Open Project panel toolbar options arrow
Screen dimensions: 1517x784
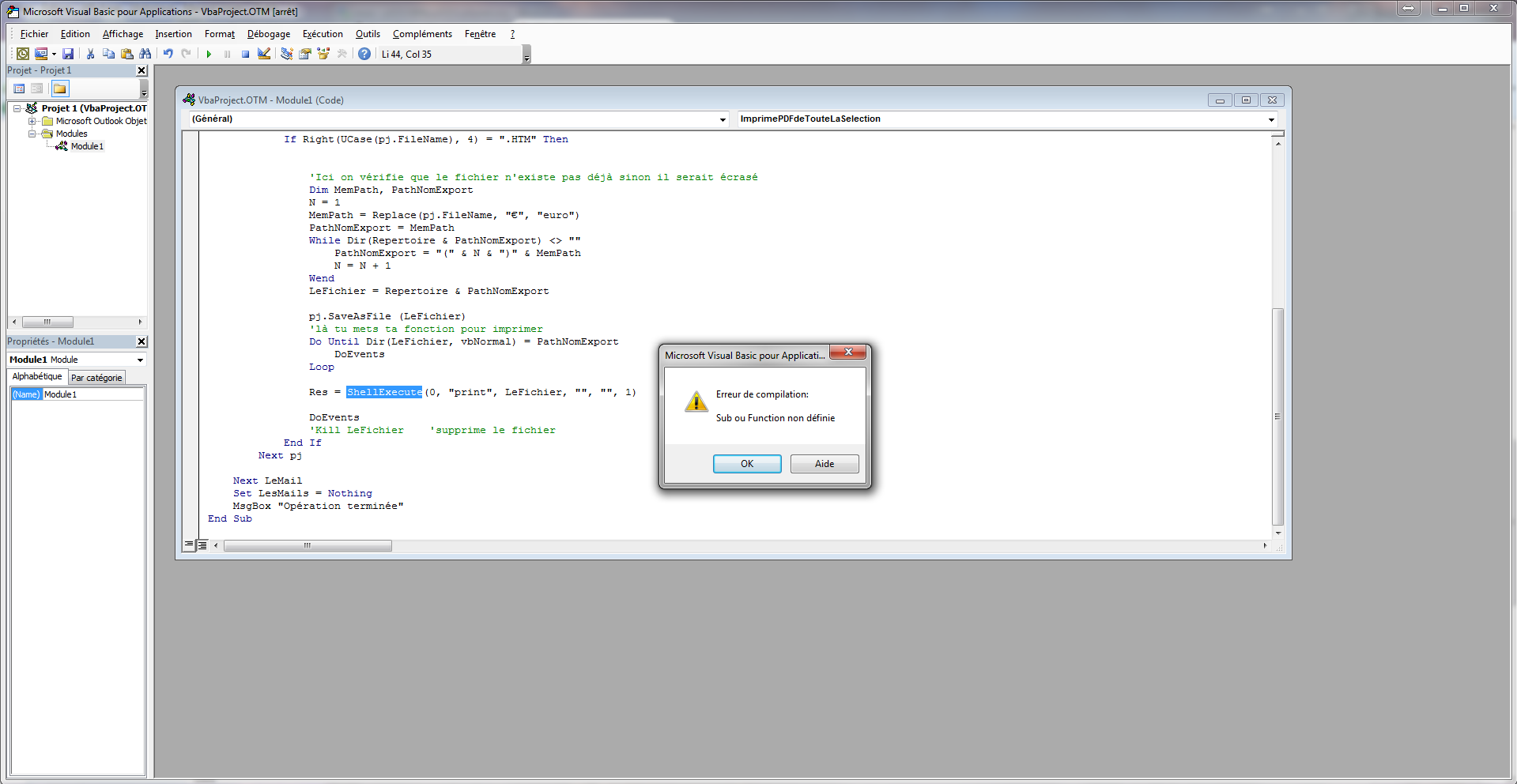tap(144, 89)
